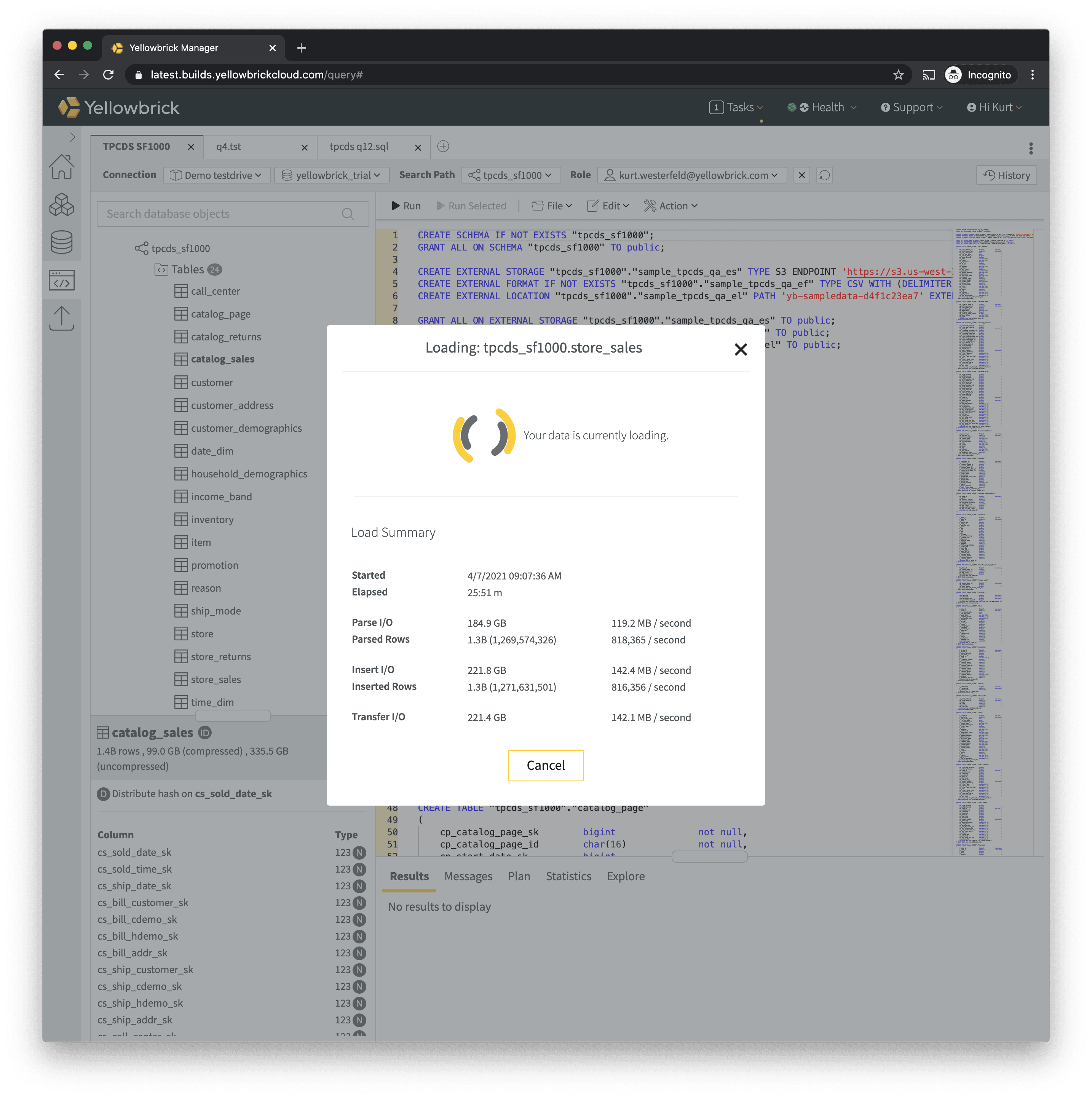Expand the left sidebar with chevron

click(x=72, y=137)
